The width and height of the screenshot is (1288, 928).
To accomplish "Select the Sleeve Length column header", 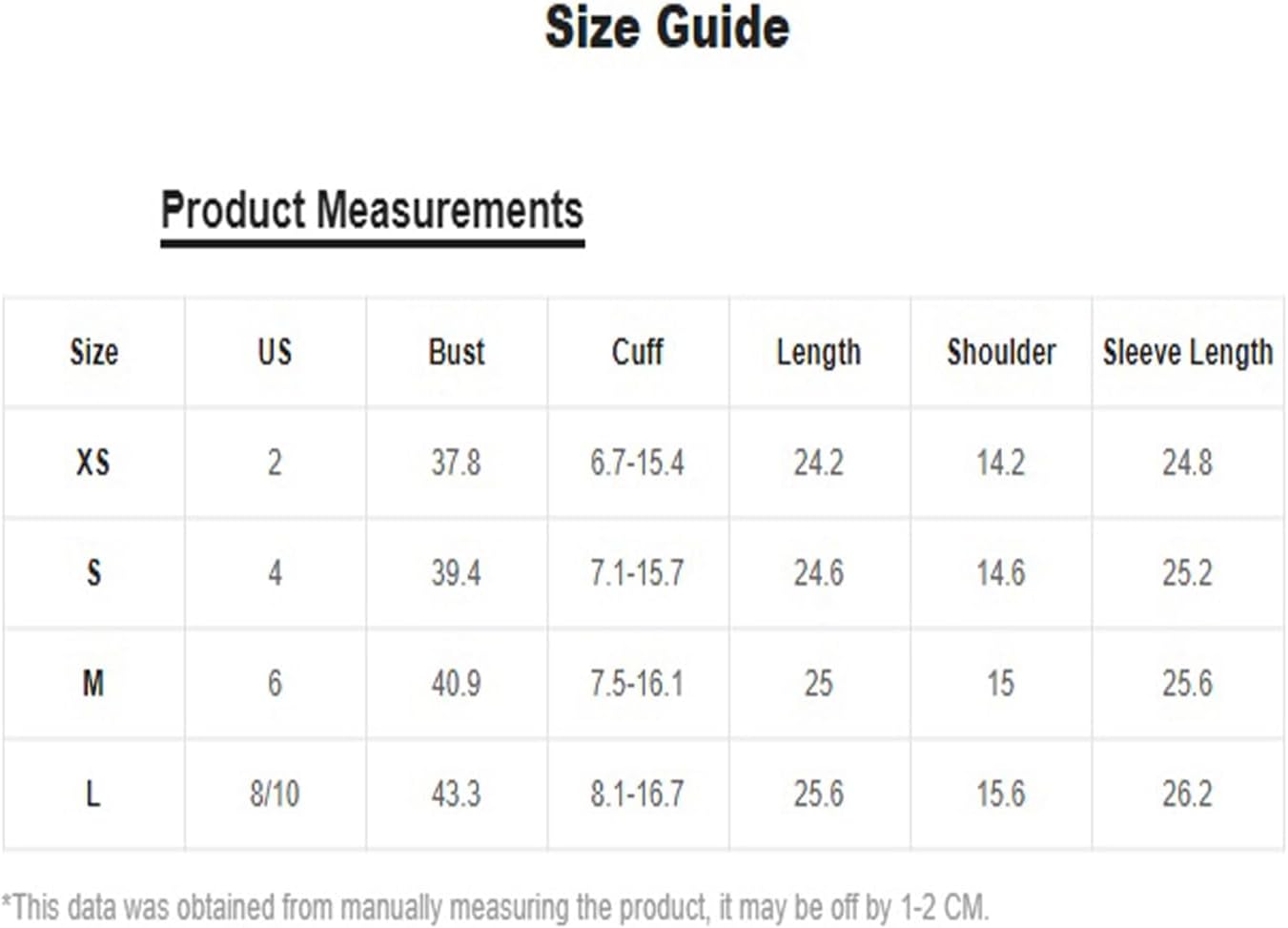I will coord(1188,353).
